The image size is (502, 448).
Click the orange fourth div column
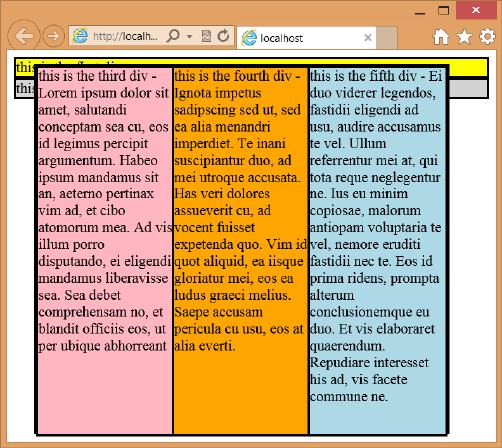[240, 251]
